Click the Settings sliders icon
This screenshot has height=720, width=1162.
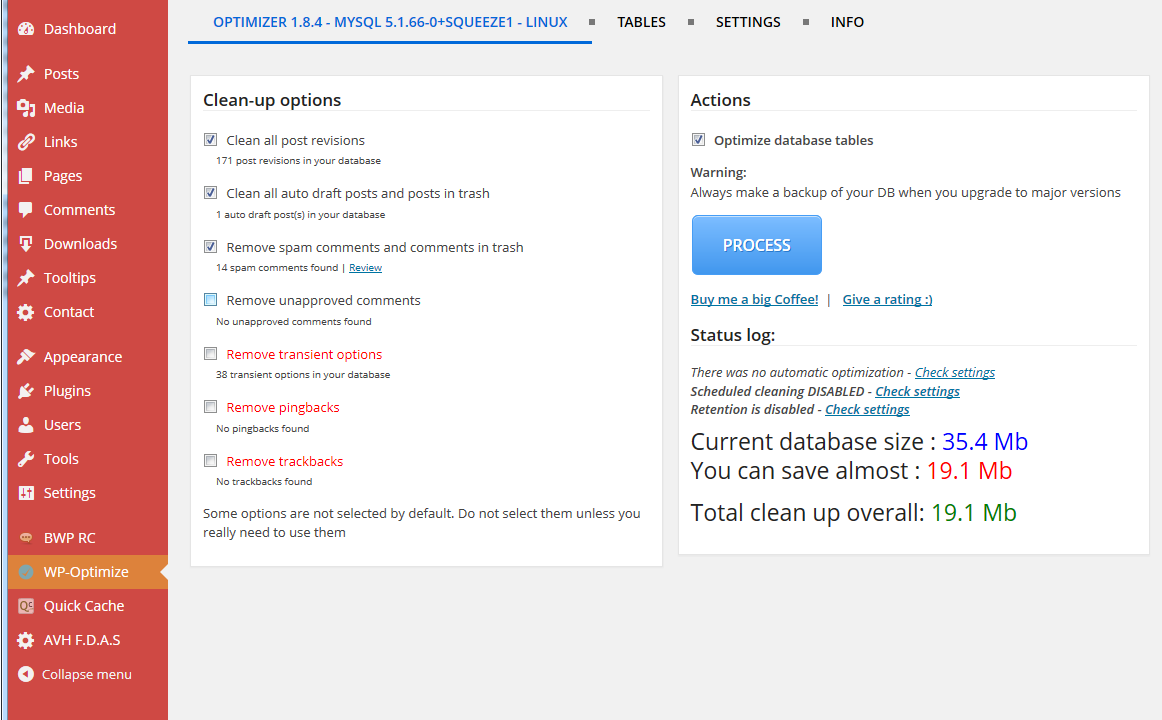(x=26, y=493)
